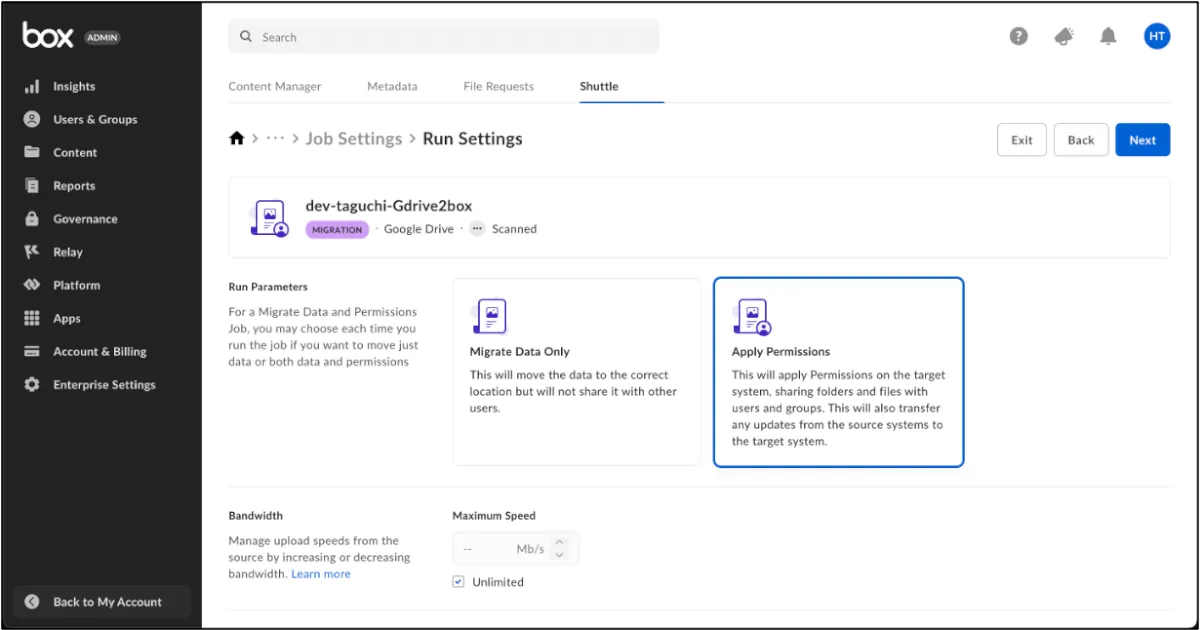Click the Insights bar chart icon
Viewport: 1200px width, 630px height.
(x=32, y=87)
